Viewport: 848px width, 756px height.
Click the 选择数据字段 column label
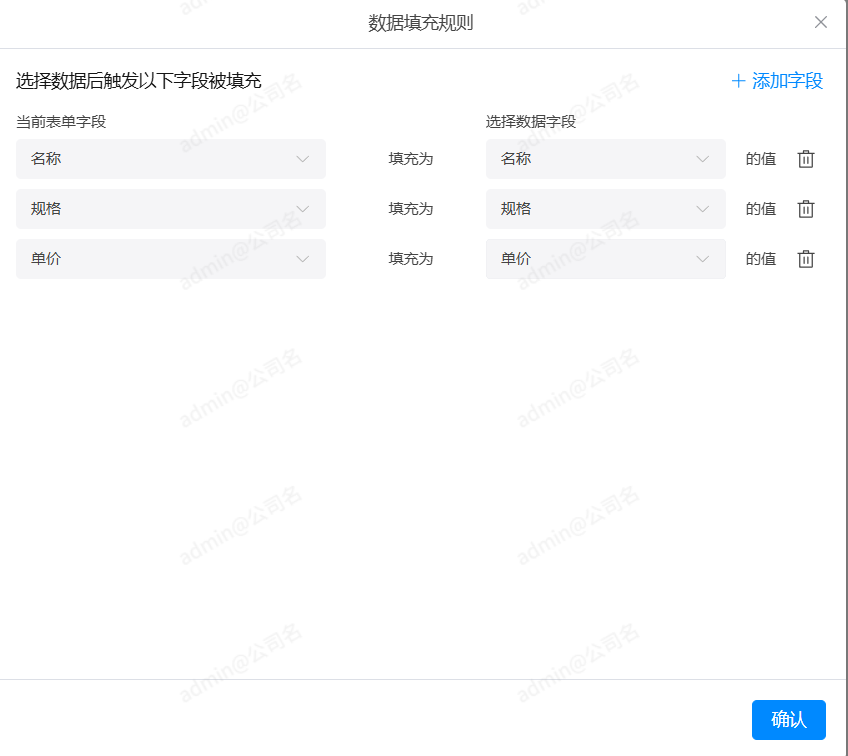531,122
